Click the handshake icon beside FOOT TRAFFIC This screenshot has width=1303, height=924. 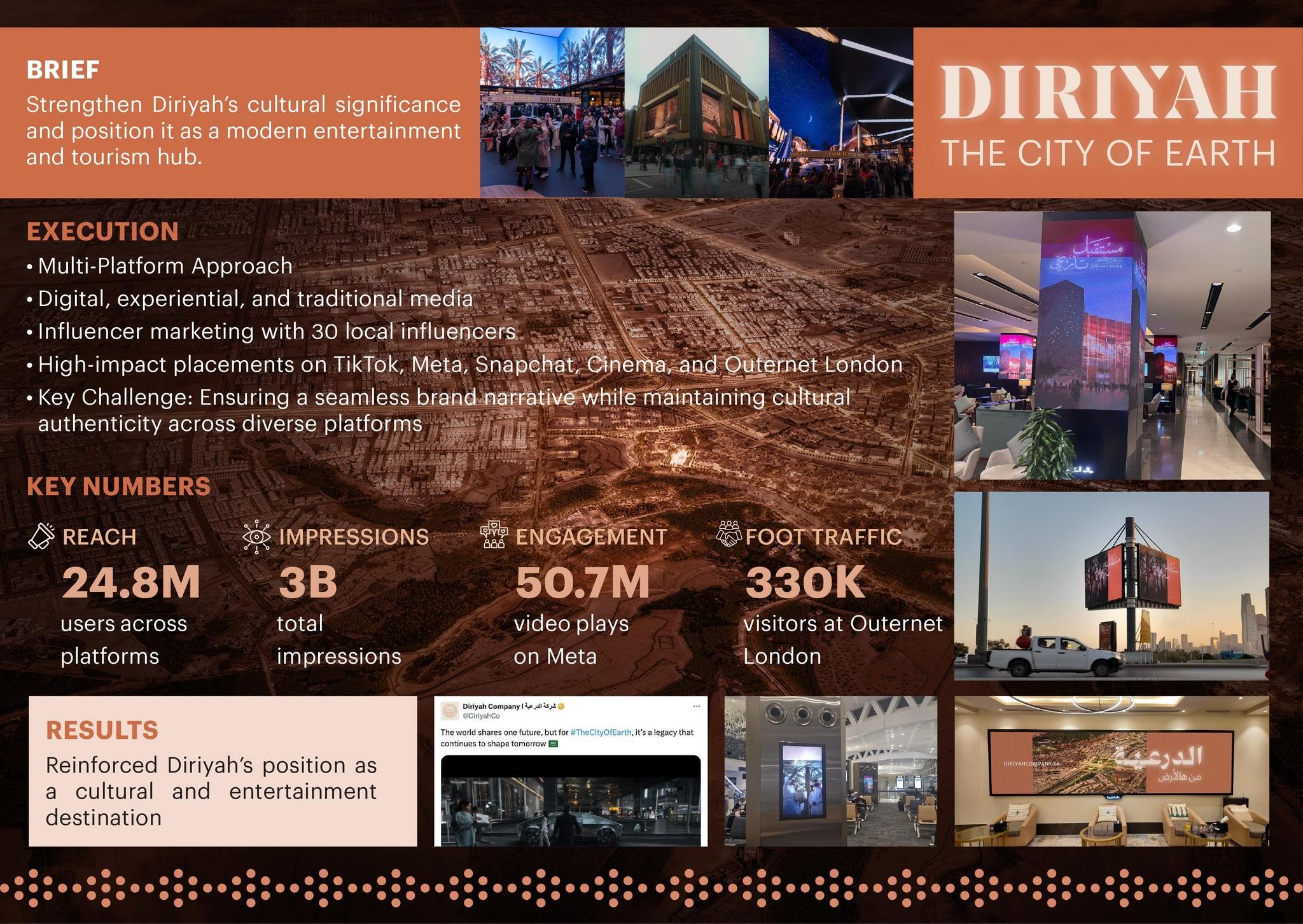[x=728, y=535]
